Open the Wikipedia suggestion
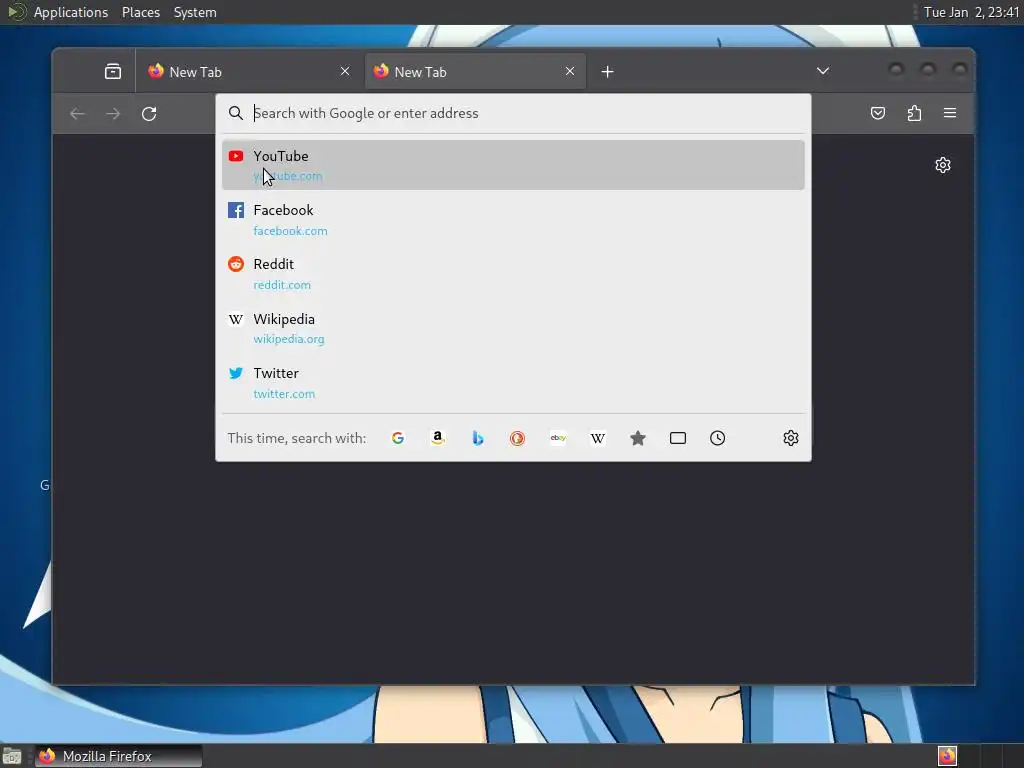The height and width of the screenshot is (768, 1024). [513, 328]
